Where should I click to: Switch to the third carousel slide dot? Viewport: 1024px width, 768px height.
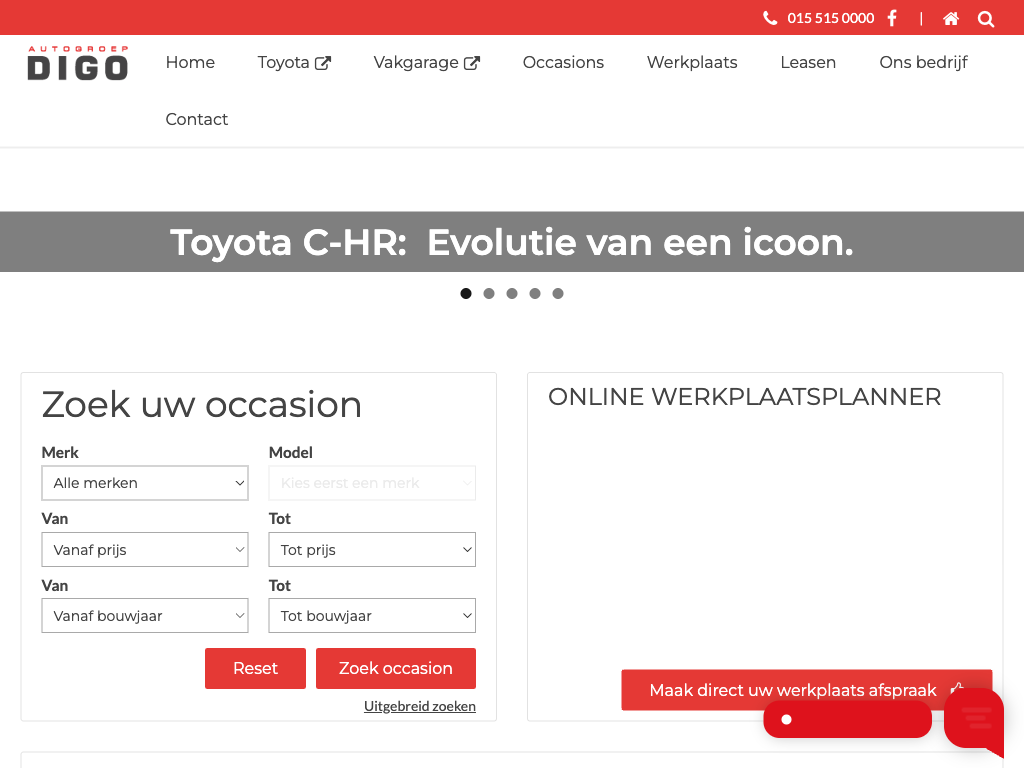coord(512,294)
